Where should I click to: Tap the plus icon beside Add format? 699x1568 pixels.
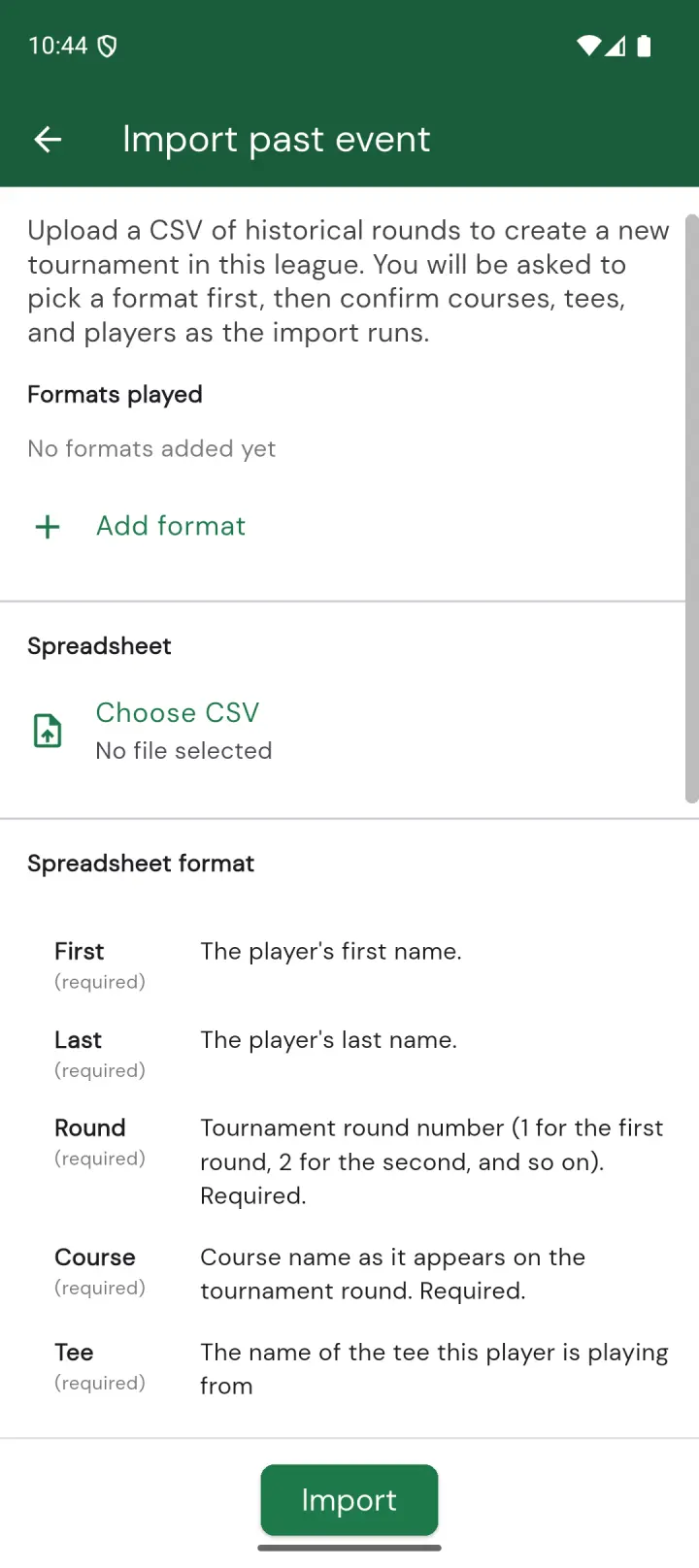(47, 526)
